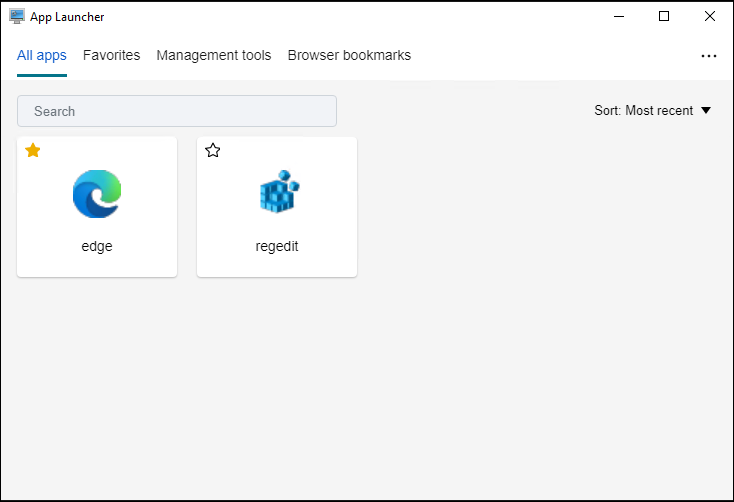The width and height of the screenshot is (734, 502).
Task: Click the App Launcher title bar icon
Action: [17, 16]
